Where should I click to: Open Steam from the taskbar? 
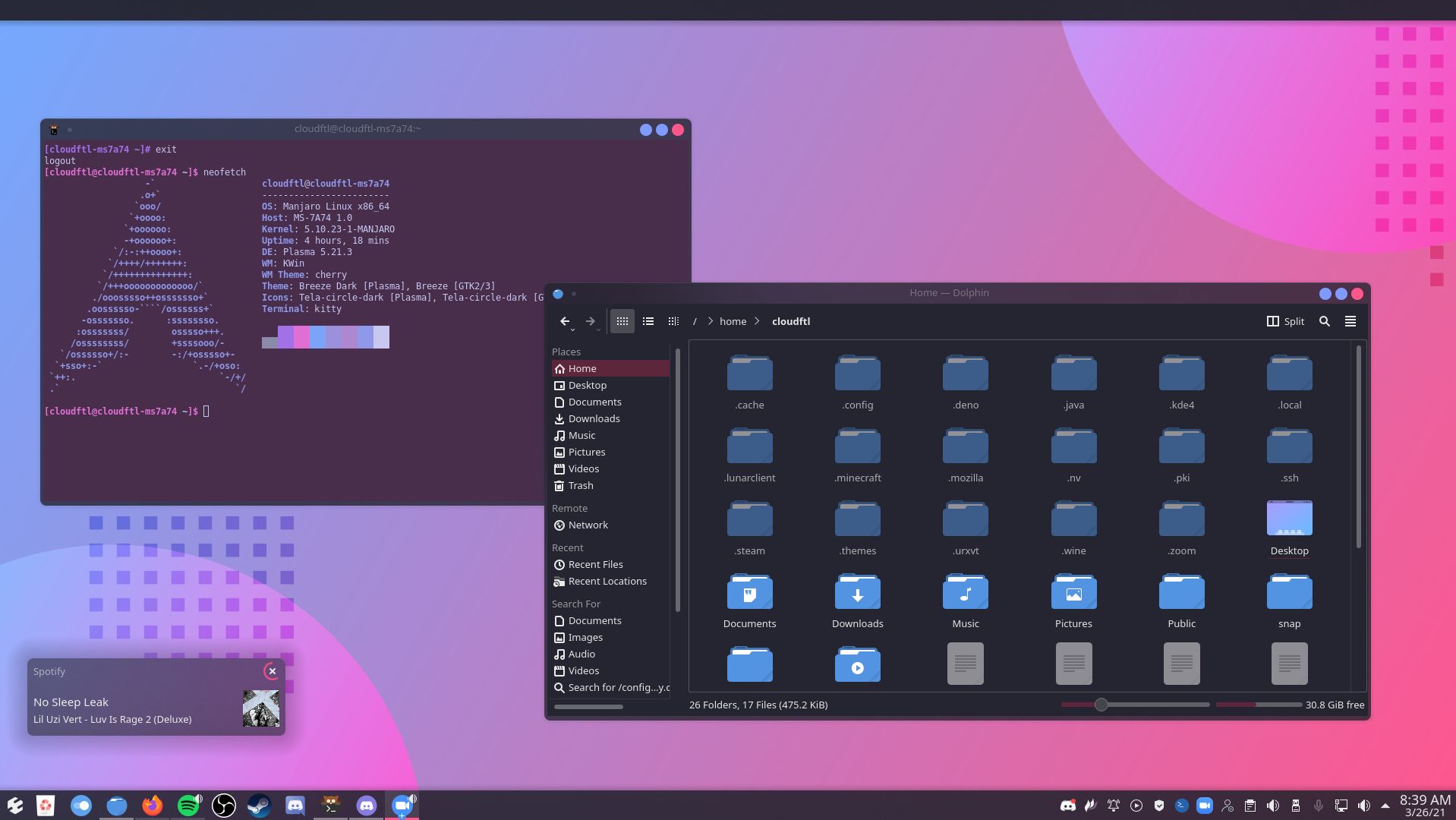pyautogui.click(x=259, y=806)
